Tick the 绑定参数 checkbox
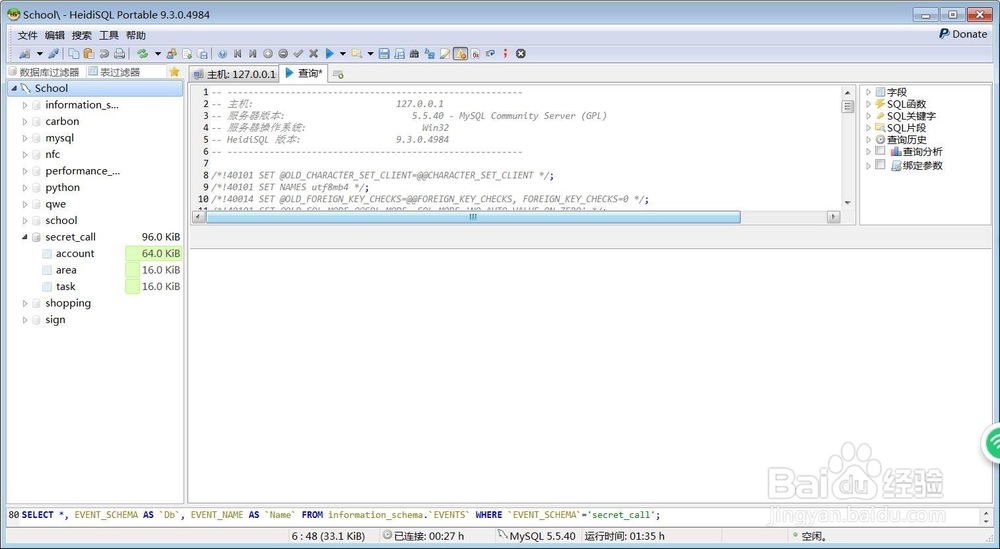Screen dimensions: 1000x549 (881, 165)
